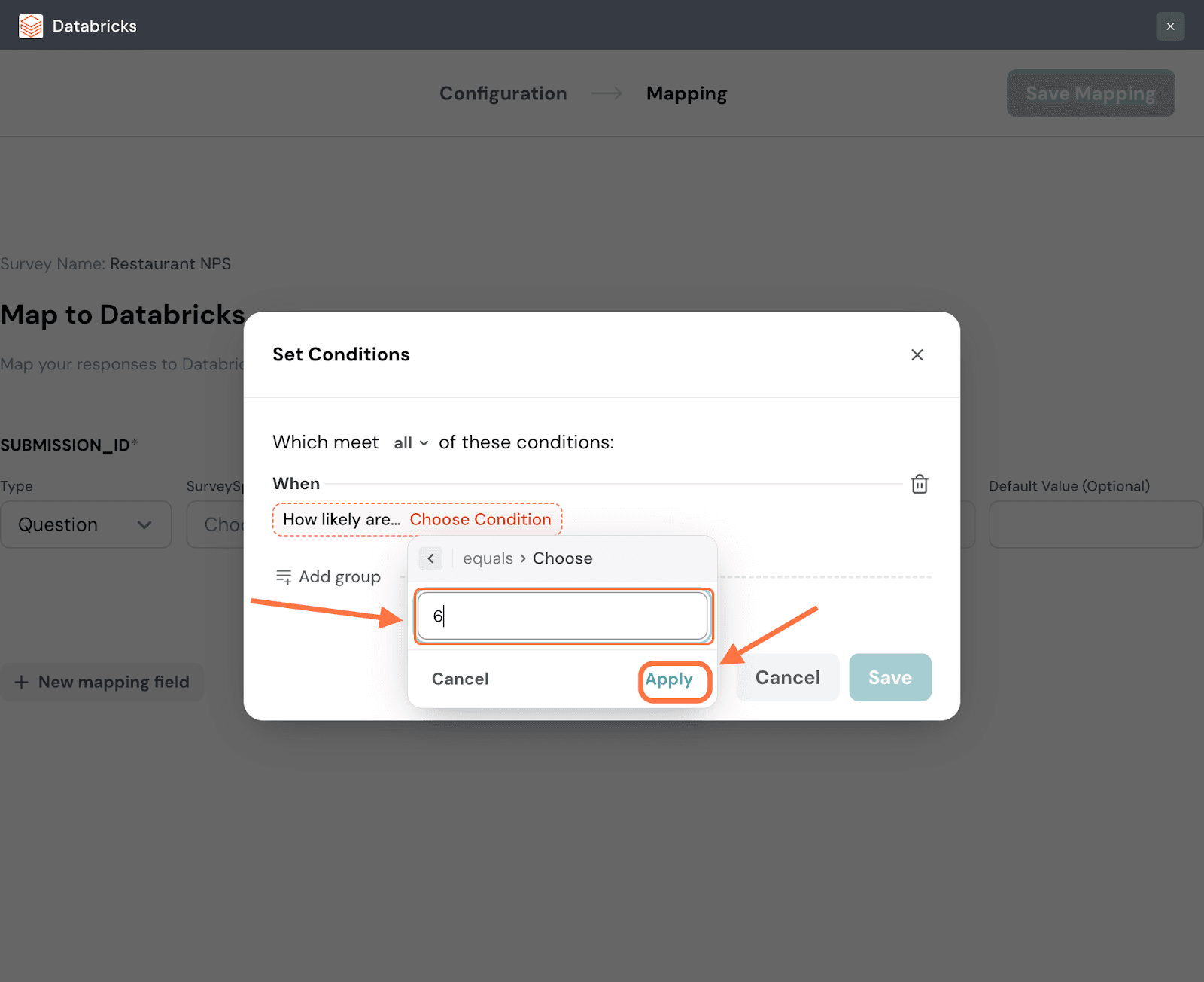The width and height of the screenshot is (1204, 982).
Task: Click the Add group icon
Action: pos(284,577)
